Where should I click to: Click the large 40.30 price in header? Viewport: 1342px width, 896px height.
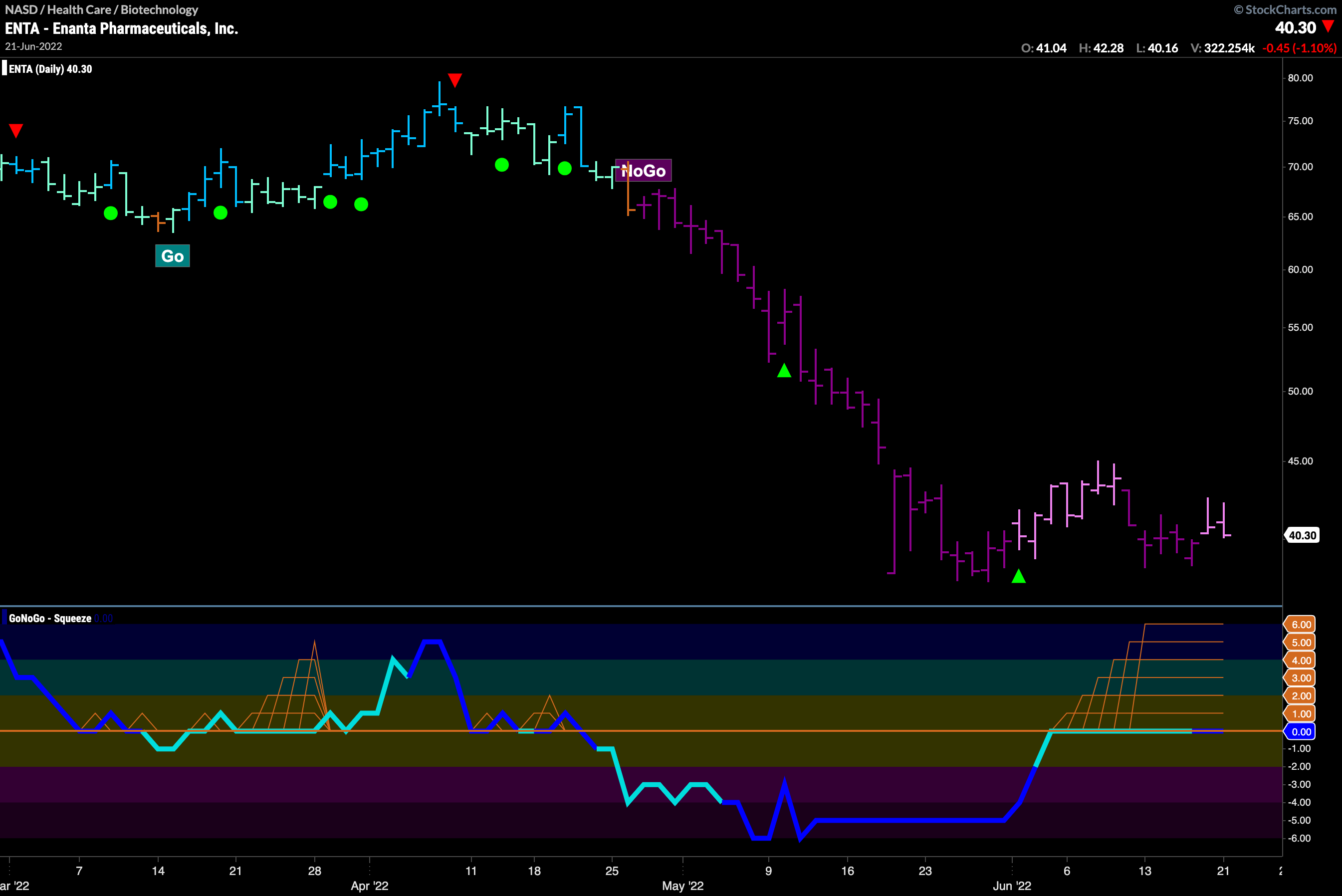point(1295,27)
